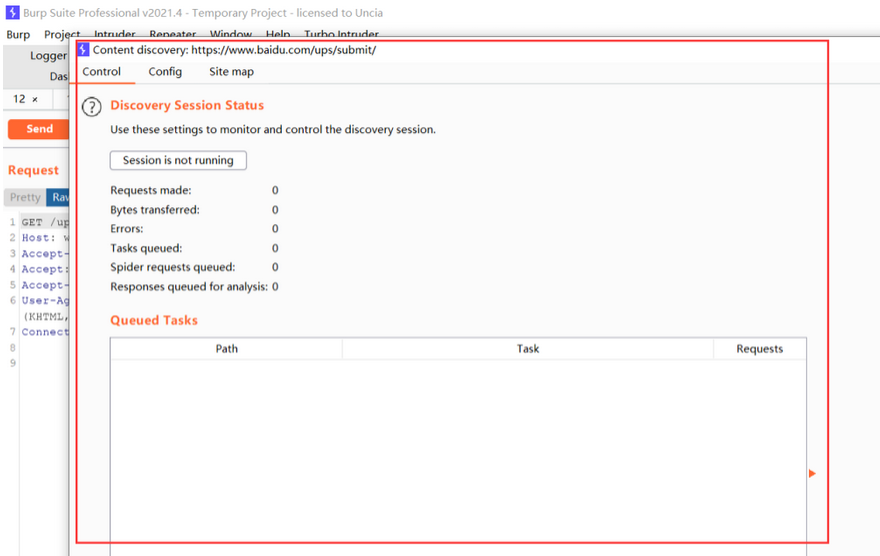Click the Queued Tasks heading
The height and width of the screenshot is (556, 880).
[x=154, y=320]
